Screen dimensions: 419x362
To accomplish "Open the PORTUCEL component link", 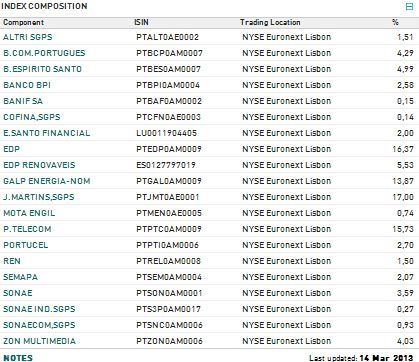I will (26, 245).
